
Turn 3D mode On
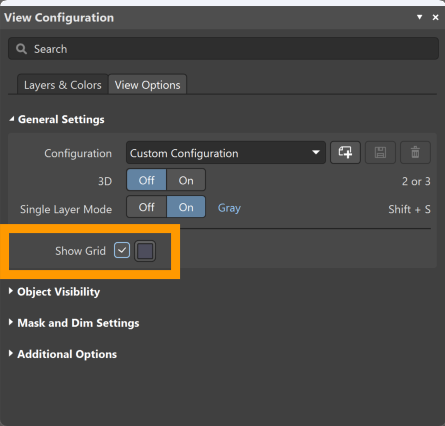click(x=186, y=180)
